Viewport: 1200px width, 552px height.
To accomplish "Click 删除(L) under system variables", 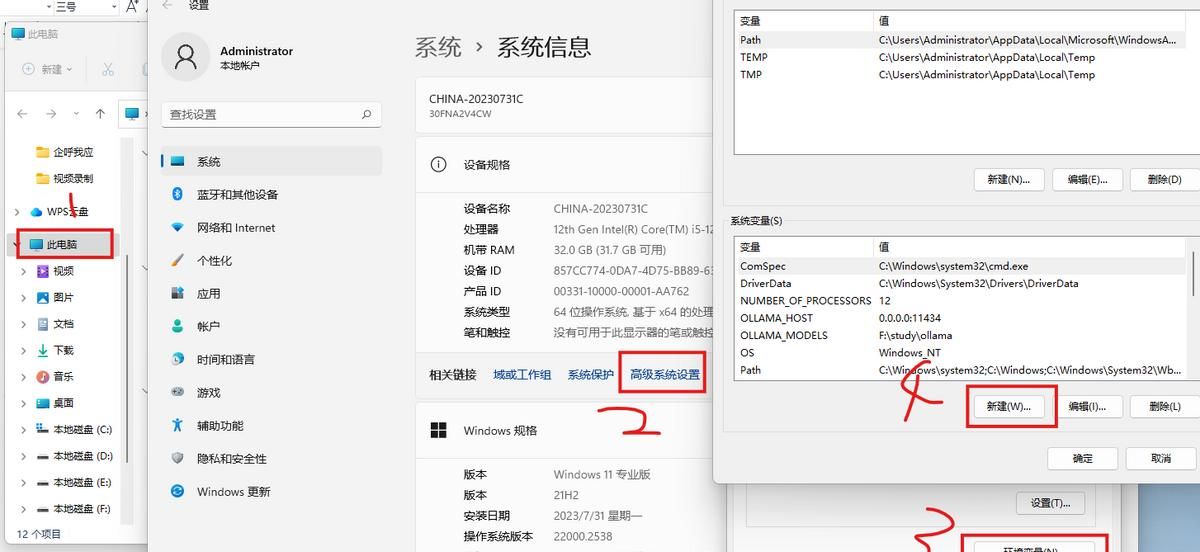I will click(x=1165, y=406).
